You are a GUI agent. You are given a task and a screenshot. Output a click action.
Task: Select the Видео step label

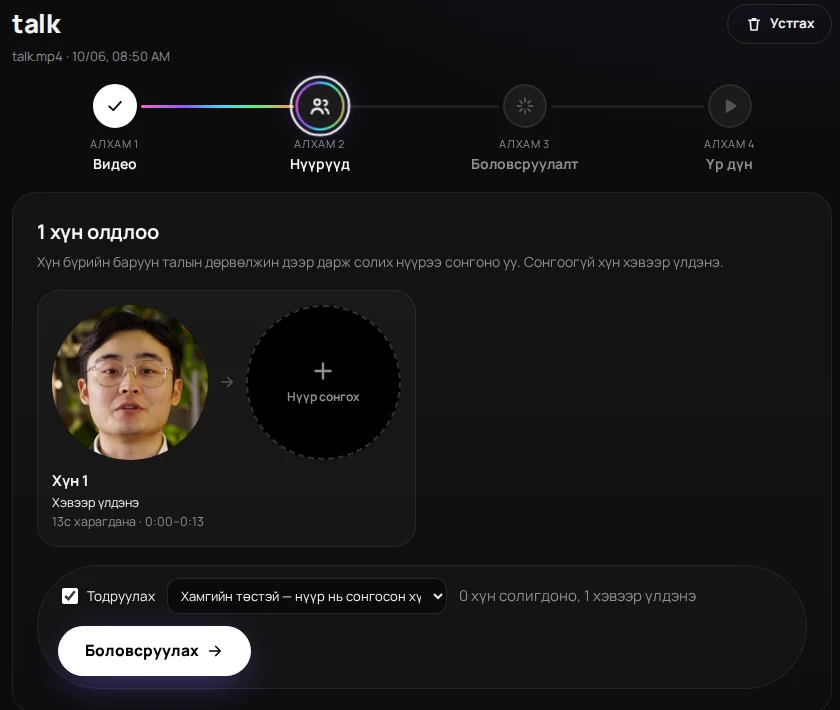(115, 164)
